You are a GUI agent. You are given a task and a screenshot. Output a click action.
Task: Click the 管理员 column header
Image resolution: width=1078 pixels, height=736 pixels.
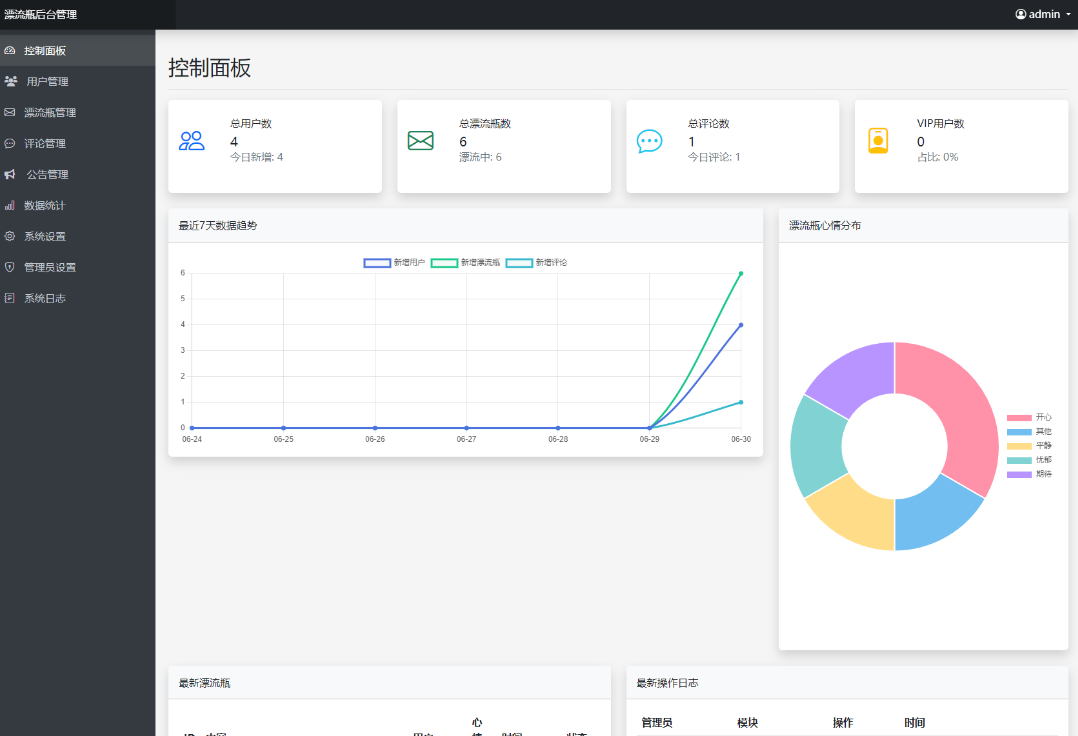tap(657, 723)
